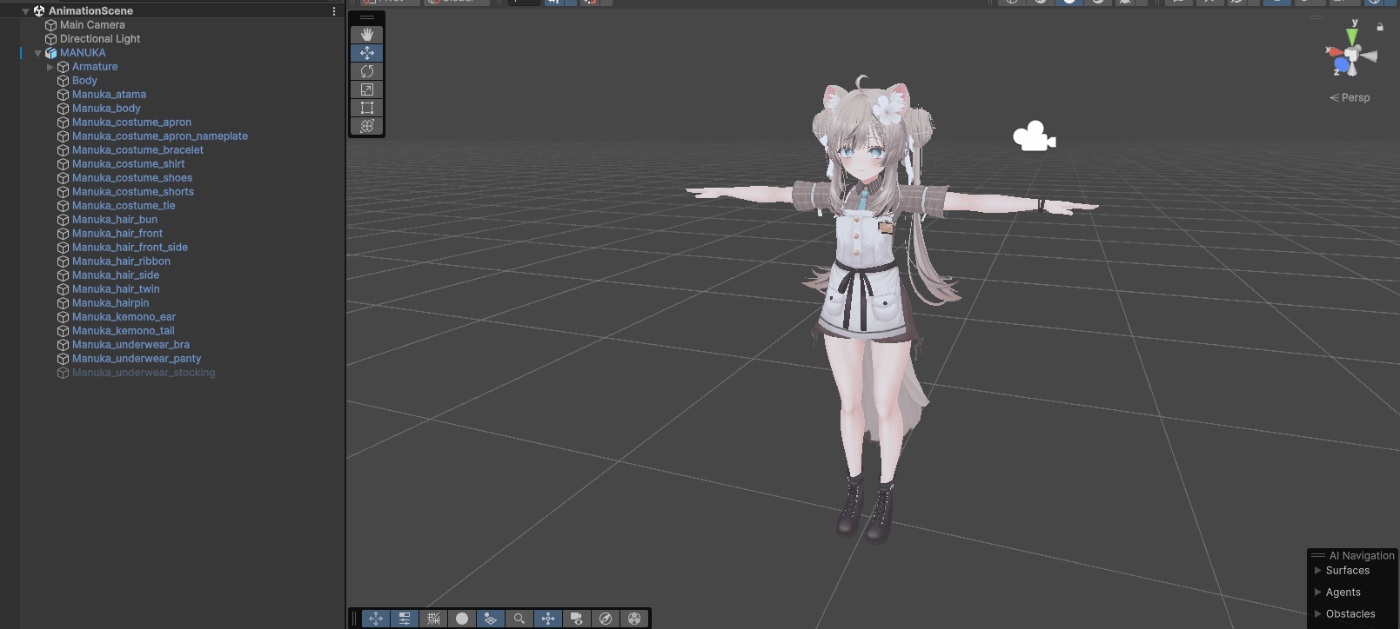Toggle Persp projection mode label
This screenshot has width=1400, height=629.
point(1349,98)
